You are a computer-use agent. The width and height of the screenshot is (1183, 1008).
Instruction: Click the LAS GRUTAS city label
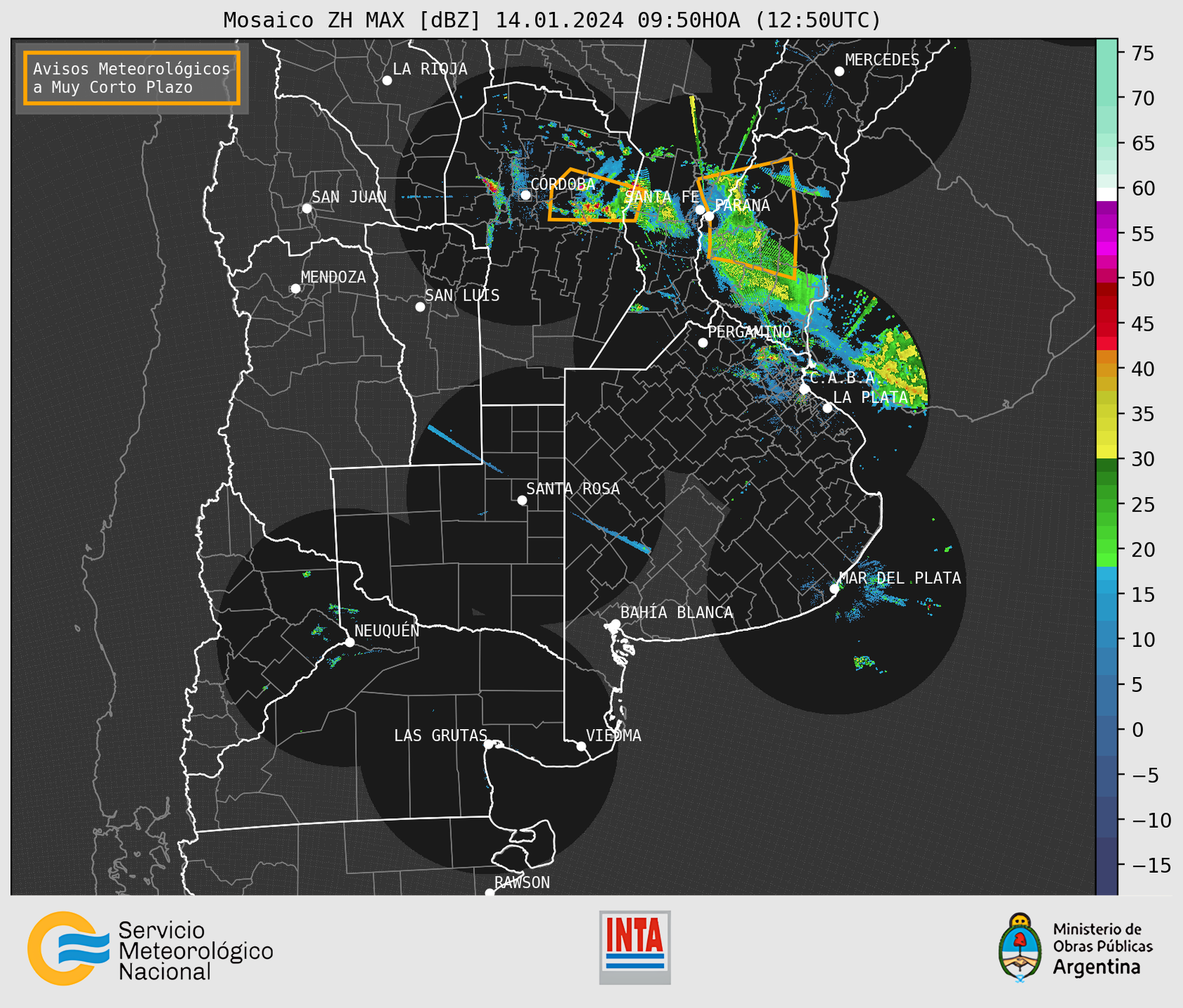click(x=440, y=735)
